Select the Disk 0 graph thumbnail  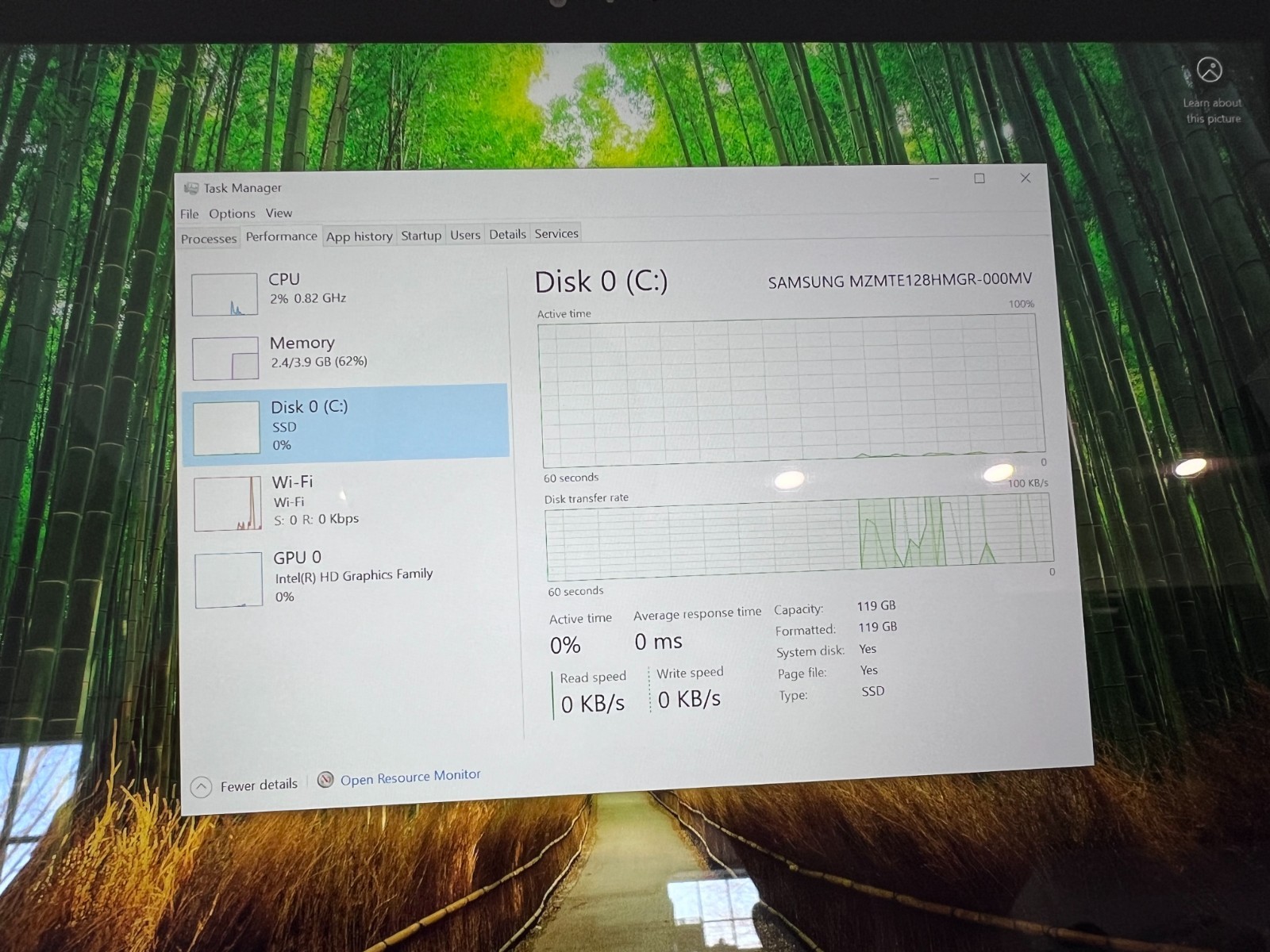click(226, 428)
